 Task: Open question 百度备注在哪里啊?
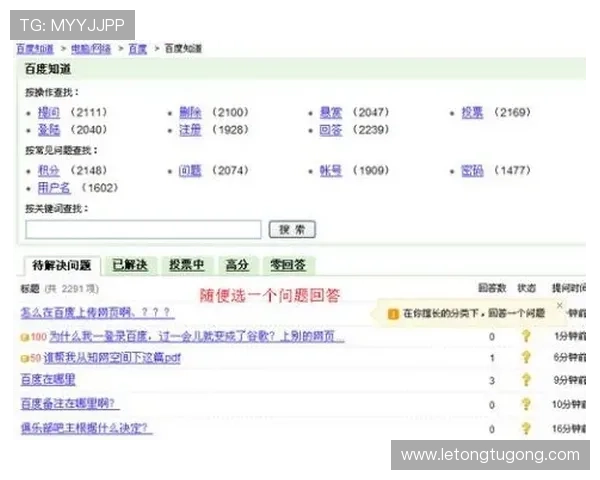tap(70, 403)
